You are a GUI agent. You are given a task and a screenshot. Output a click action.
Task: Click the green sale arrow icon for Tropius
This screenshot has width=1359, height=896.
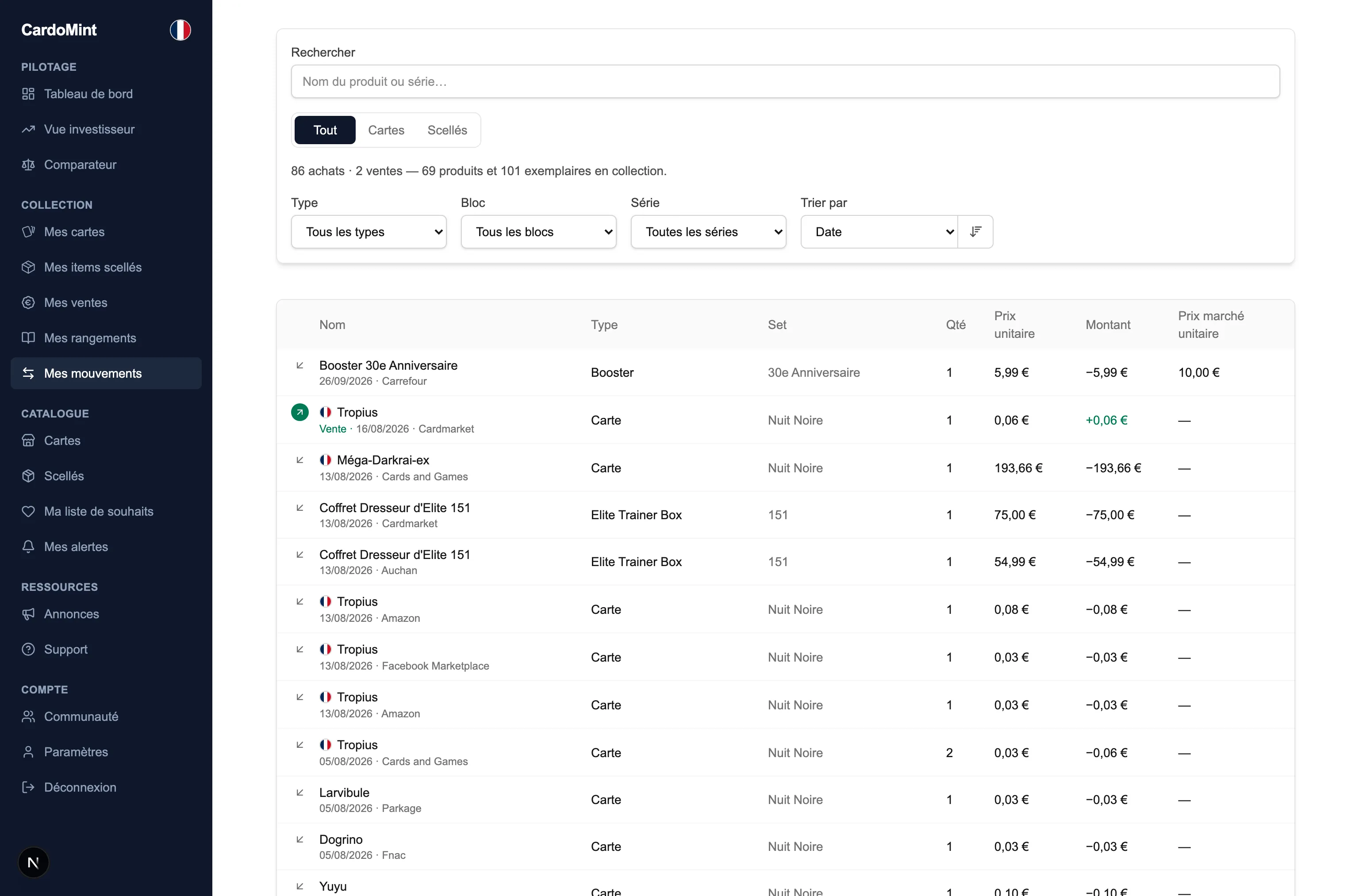tap(299, 412)
